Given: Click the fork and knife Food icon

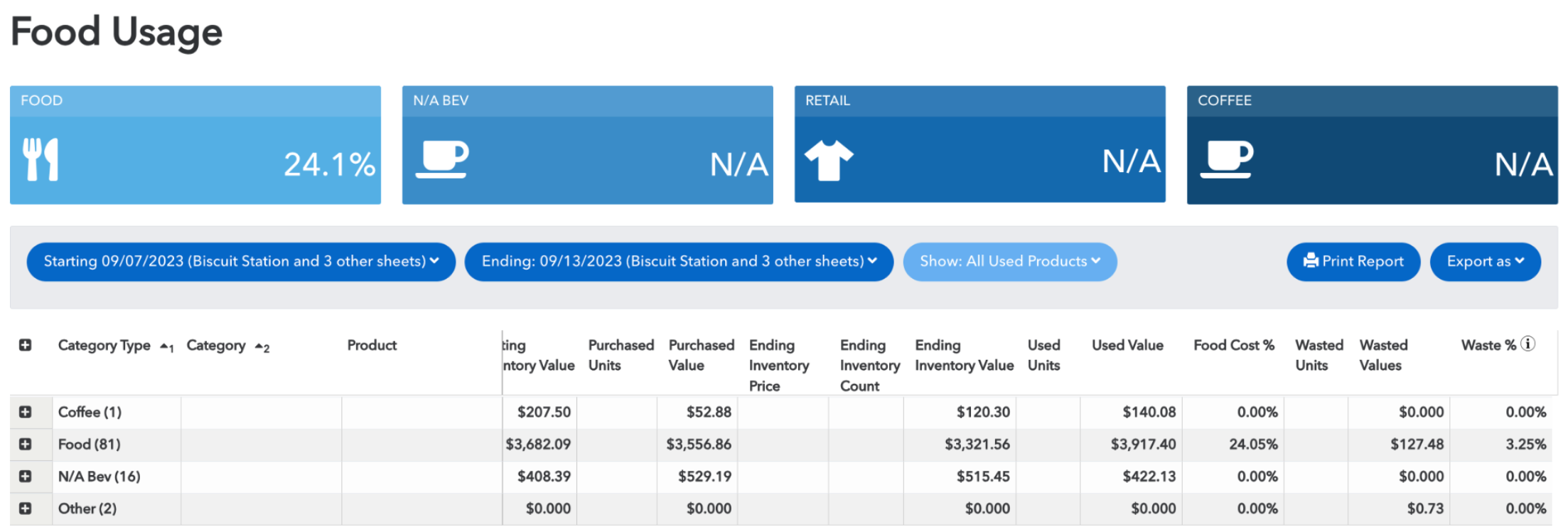Looking at the screenshot, I should point(41,159).
